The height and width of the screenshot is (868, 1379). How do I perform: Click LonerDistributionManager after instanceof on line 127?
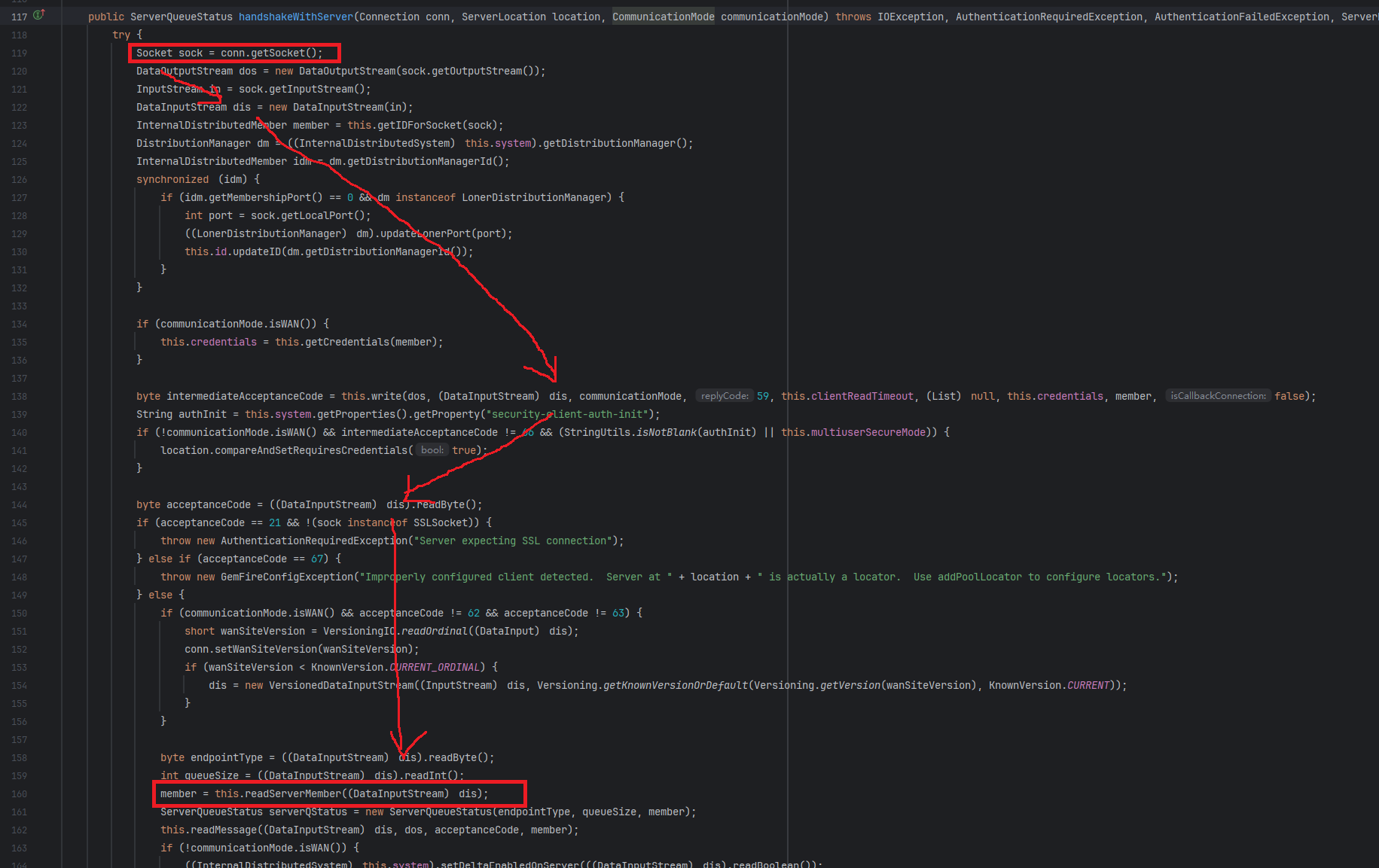(x=534, y=197)
